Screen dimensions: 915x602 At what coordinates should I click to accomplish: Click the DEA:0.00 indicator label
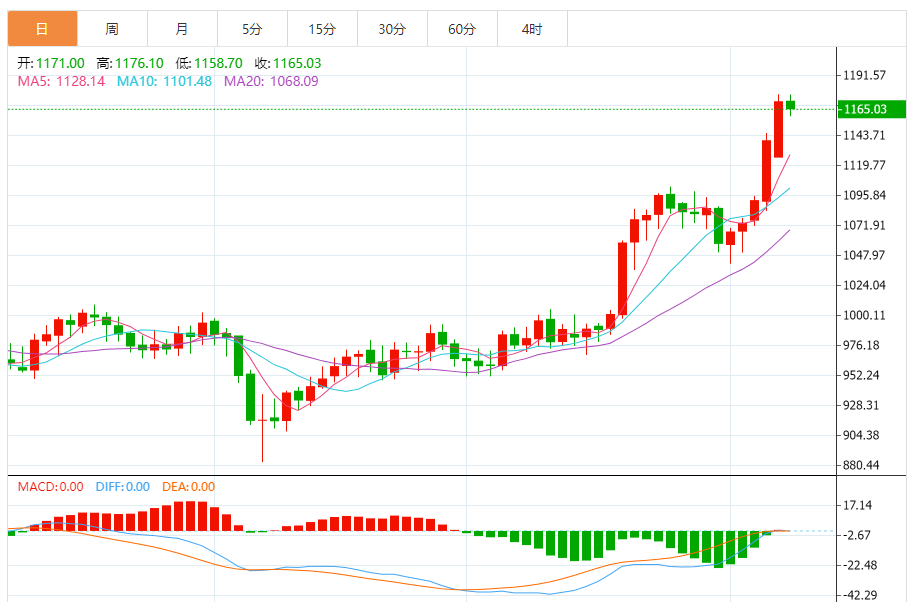click(x=188, y=486)
